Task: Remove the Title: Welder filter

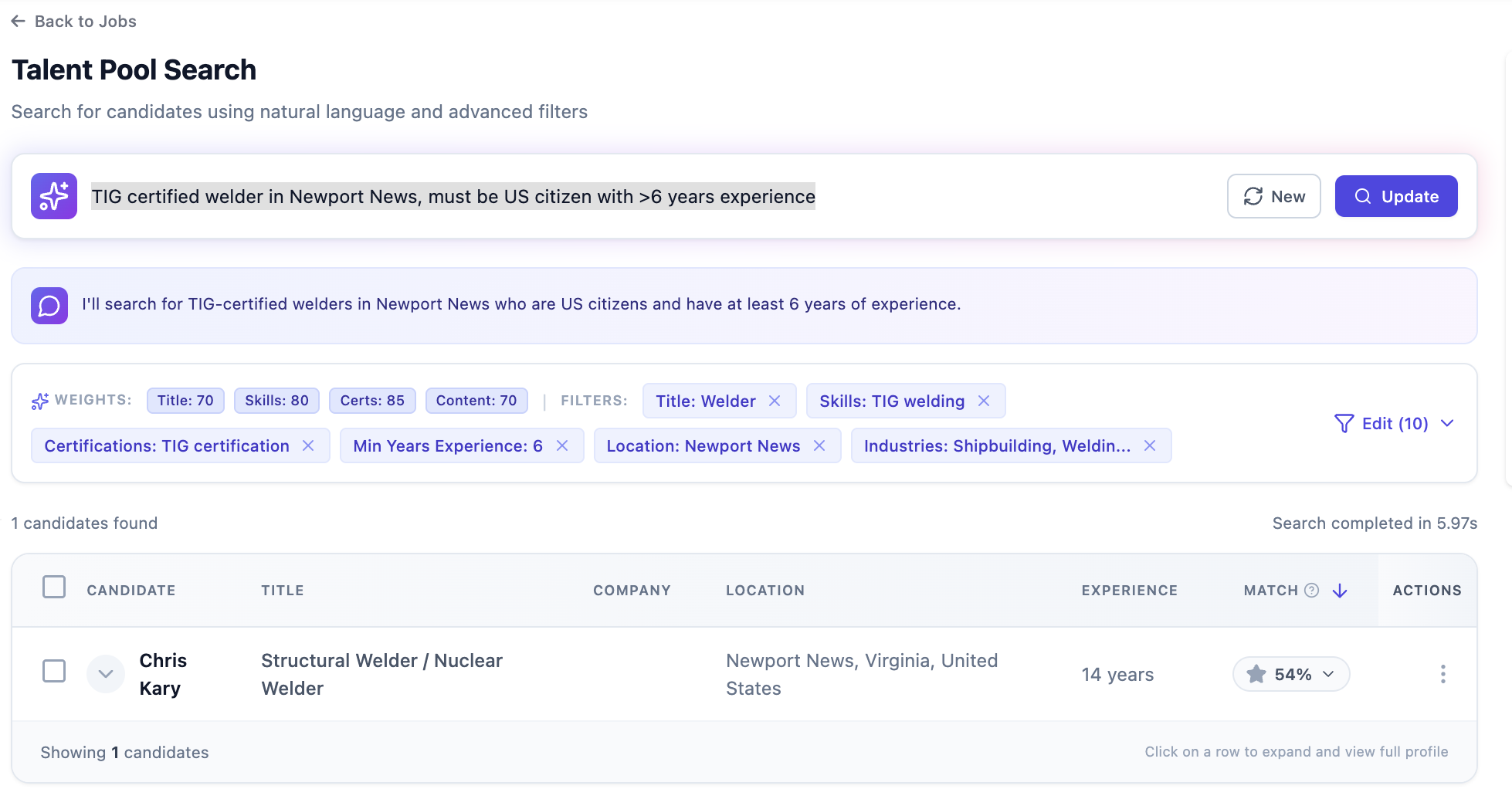Action: [x=775, y=401]
